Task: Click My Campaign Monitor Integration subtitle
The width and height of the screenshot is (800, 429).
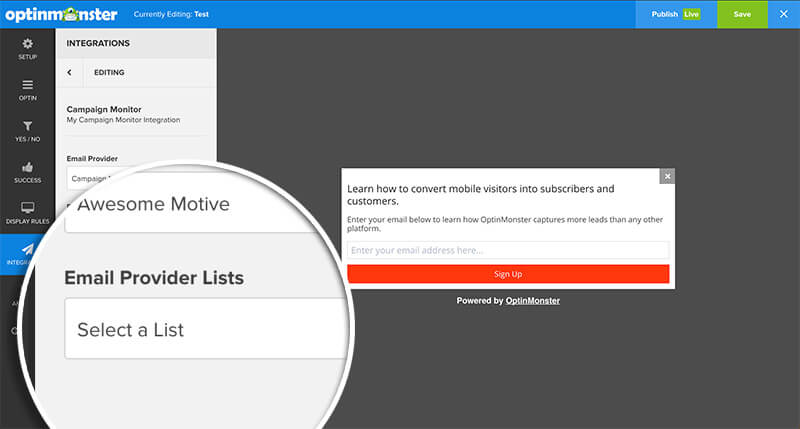Action: 123,120
